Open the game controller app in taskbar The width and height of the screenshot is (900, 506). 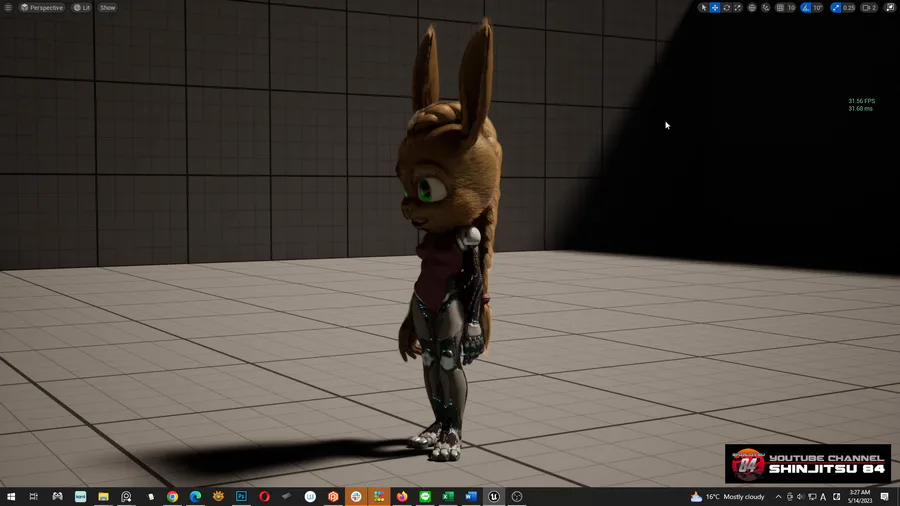57,497
